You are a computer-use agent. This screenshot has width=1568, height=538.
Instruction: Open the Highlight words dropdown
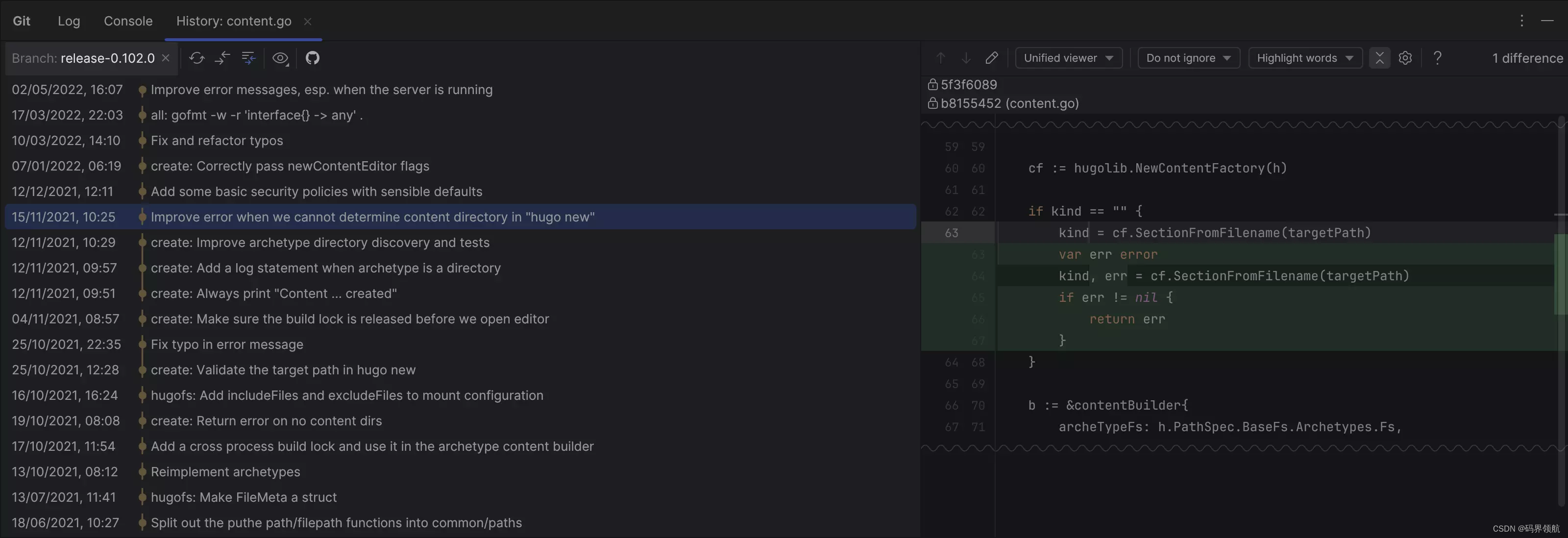(1306, 58)
